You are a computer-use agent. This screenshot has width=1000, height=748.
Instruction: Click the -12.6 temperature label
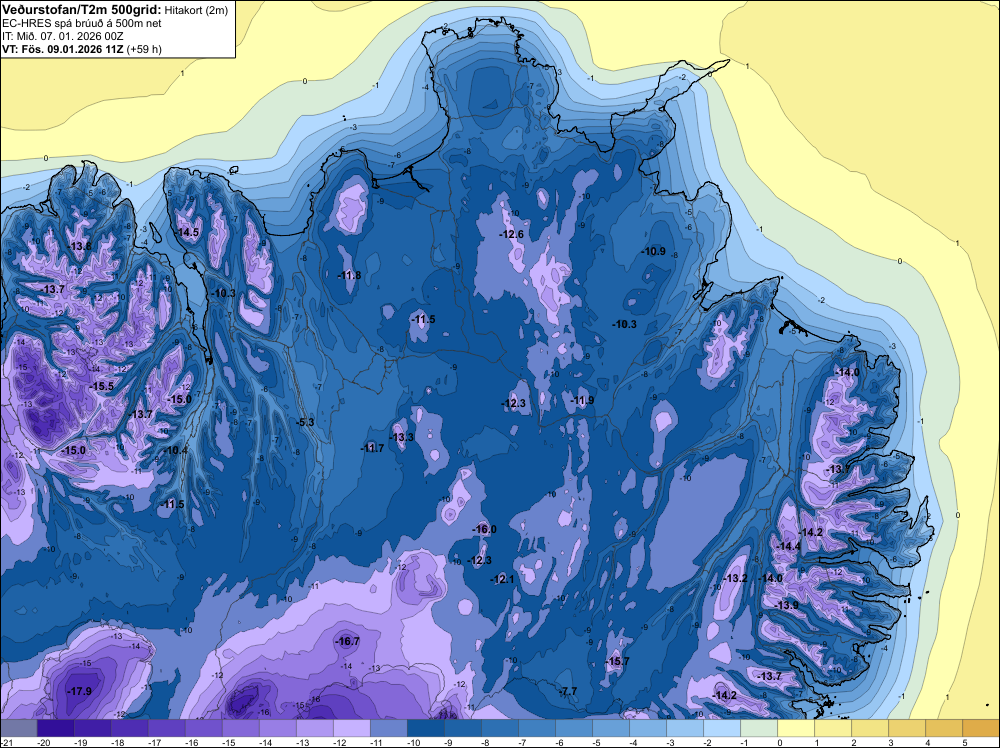pos(511,235)
